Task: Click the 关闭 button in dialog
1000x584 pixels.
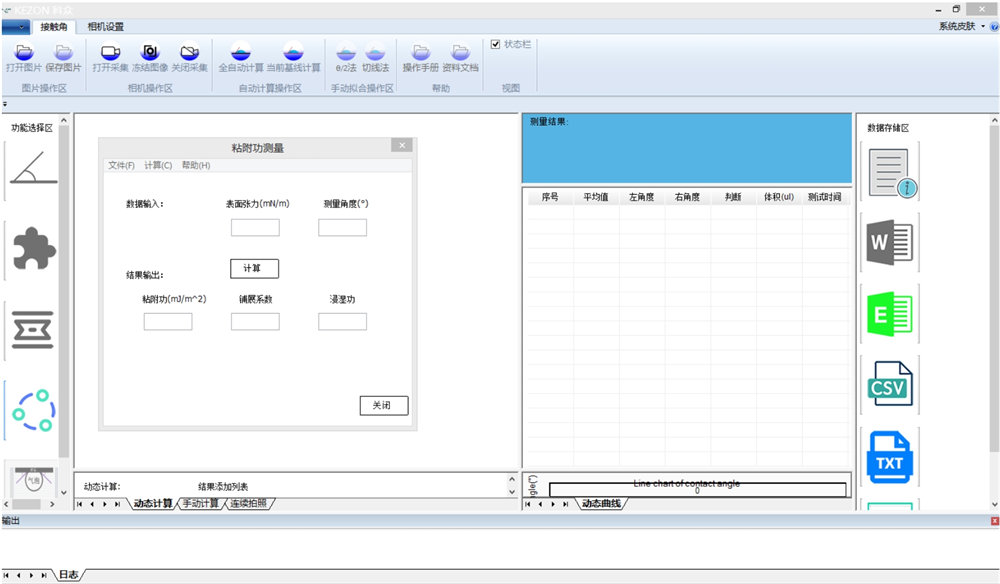Action: [383, 405]
